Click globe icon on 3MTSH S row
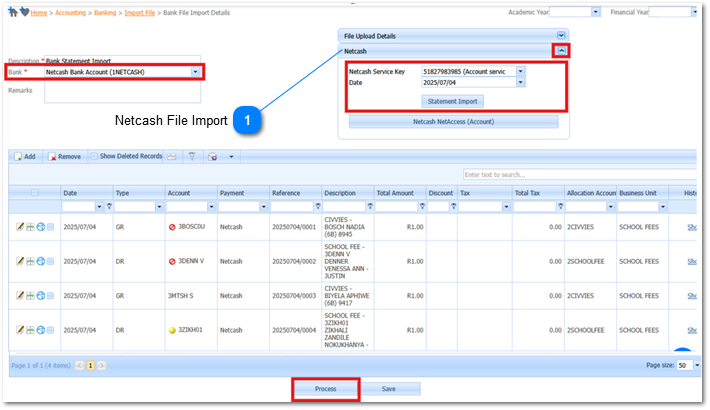This screenshot has width=710, height=410. (41, 296)
